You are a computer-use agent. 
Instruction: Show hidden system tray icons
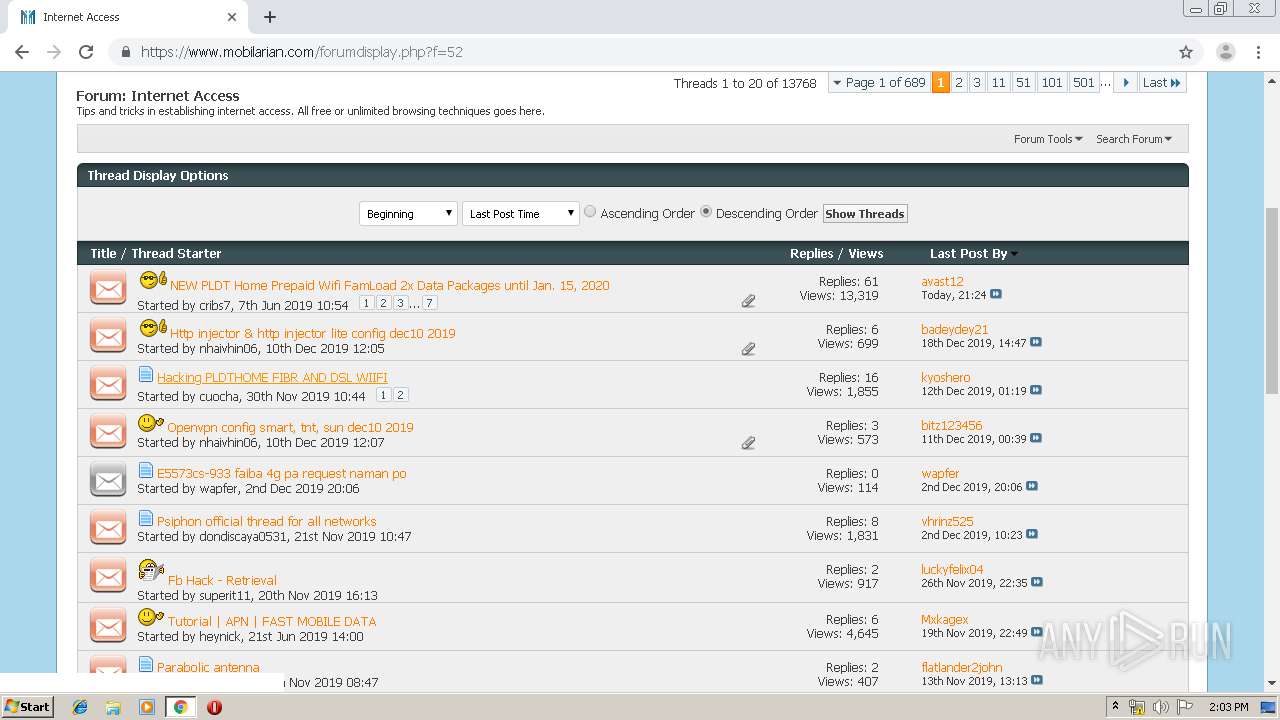click(1115, 707)
